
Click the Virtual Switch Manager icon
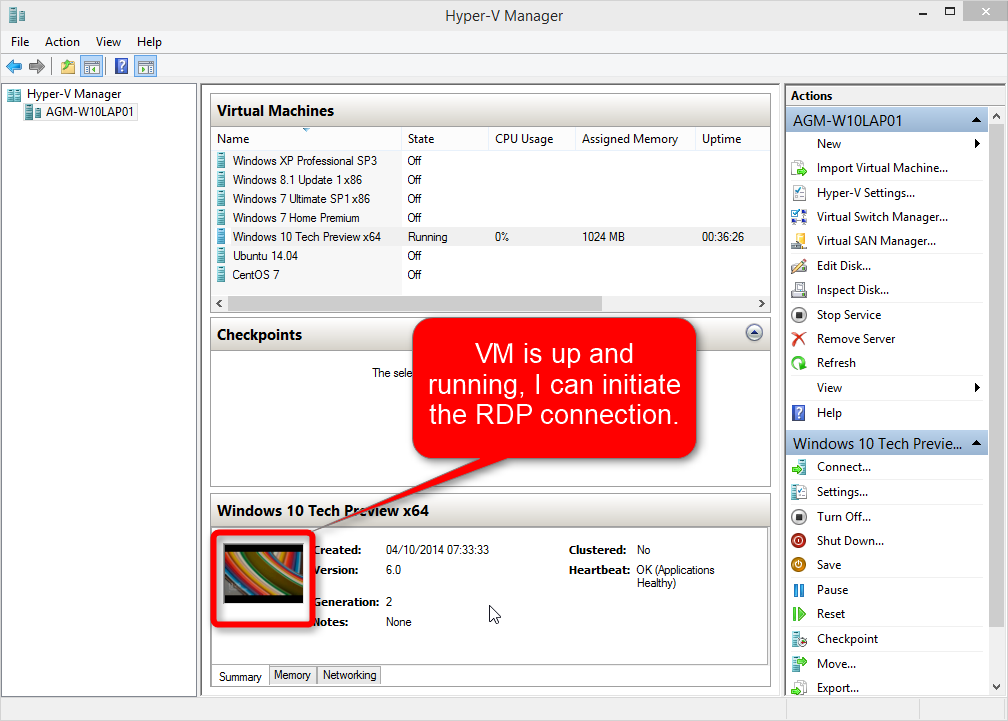[799, 217]
